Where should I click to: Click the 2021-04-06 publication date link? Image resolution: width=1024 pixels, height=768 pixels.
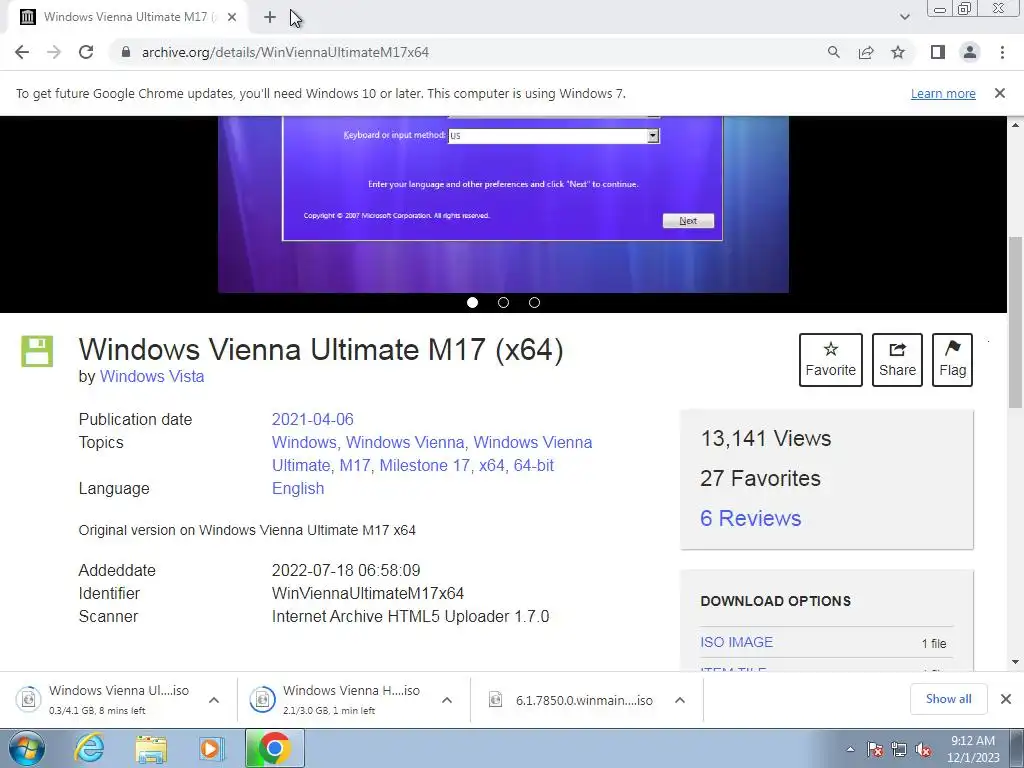click(312, 419)
